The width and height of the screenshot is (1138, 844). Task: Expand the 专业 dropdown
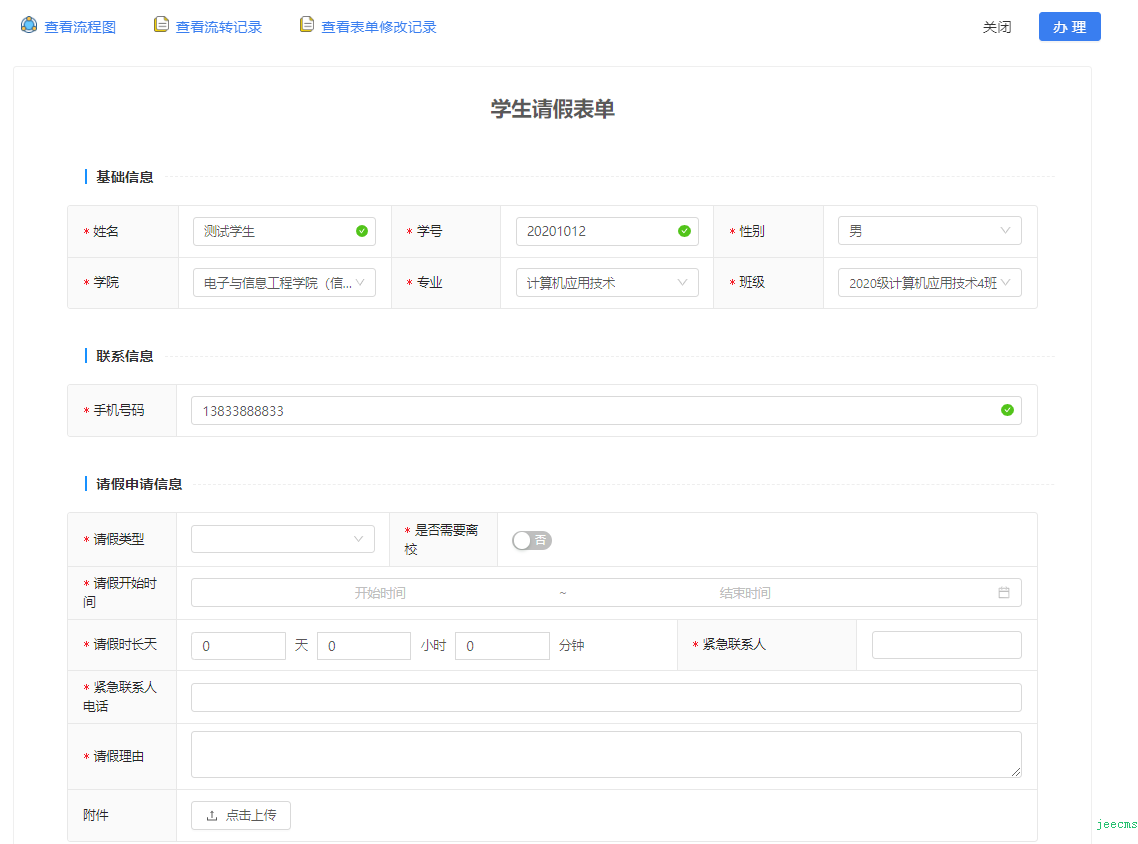606,283
